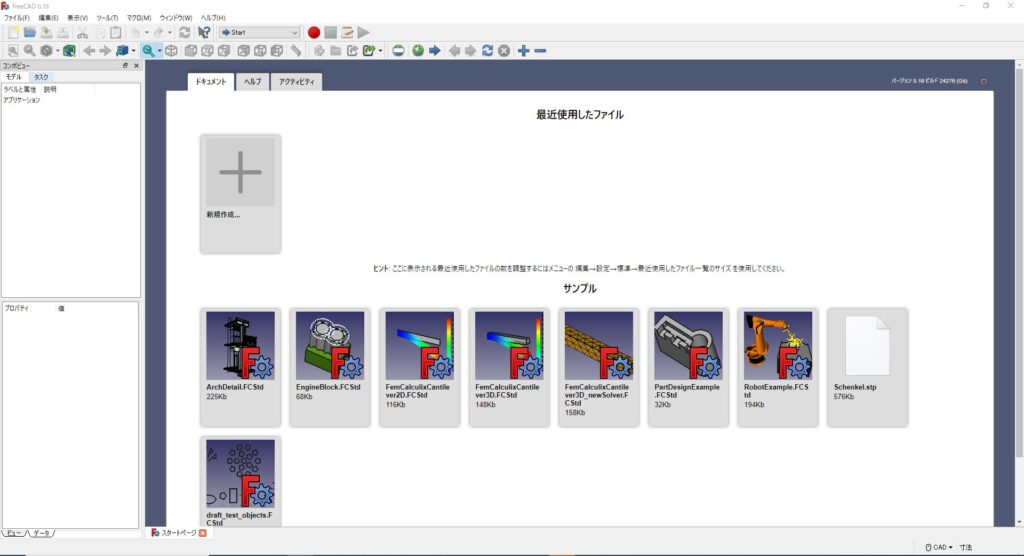Activate the What's This help cursor icon
Screen dimensions: 1024x556
204,33
